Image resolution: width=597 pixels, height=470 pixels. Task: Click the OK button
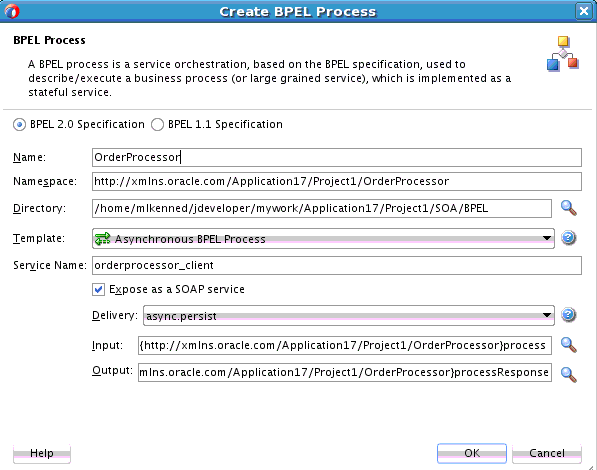472,453
